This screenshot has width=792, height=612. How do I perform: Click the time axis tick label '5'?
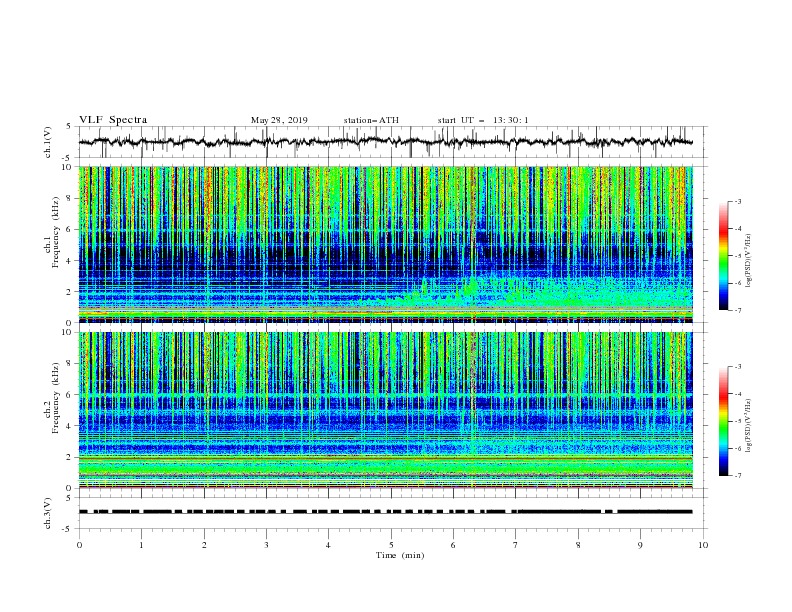pyautogui.click(x=391, y=545)
